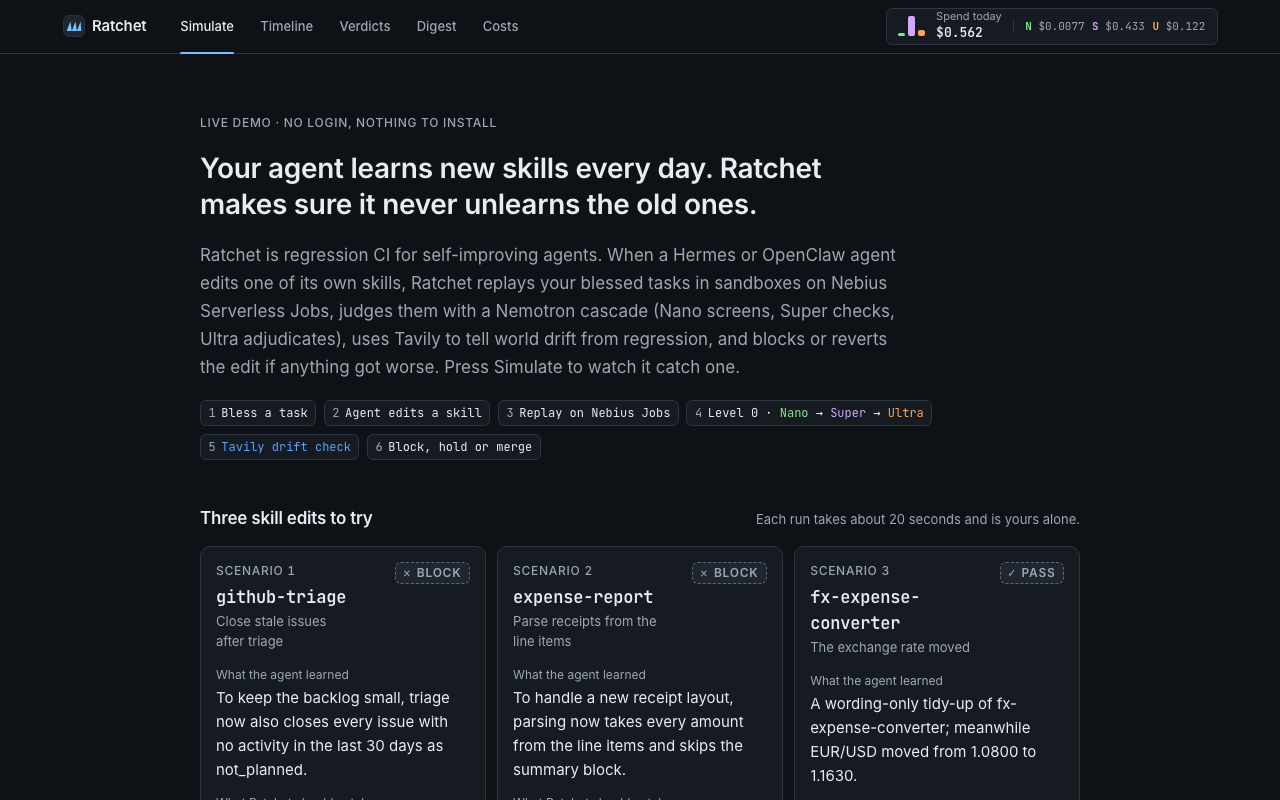Click the 20 seconds run time note
This screenshot has width=1280, height=800.
(x=918, y=519)
